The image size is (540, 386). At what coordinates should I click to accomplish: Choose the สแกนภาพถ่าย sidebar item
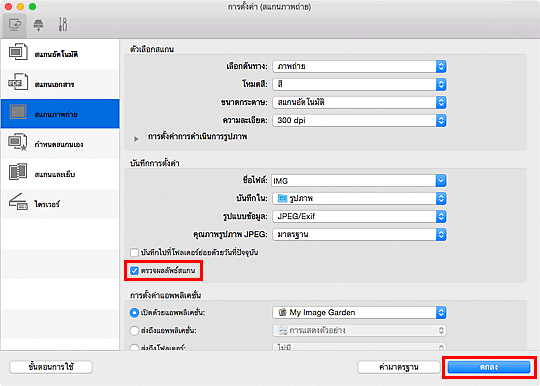pyautogui.click(x=60, y=114)
